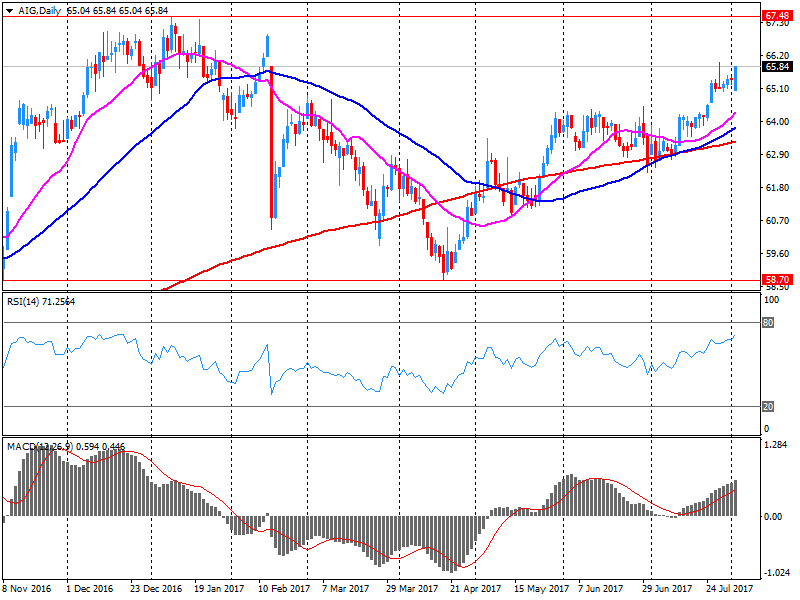Image resolution: width=800 pixels, height=600 pixels.
Task: Click the 8 Nov 2016 date label
Action: (27, 589)
